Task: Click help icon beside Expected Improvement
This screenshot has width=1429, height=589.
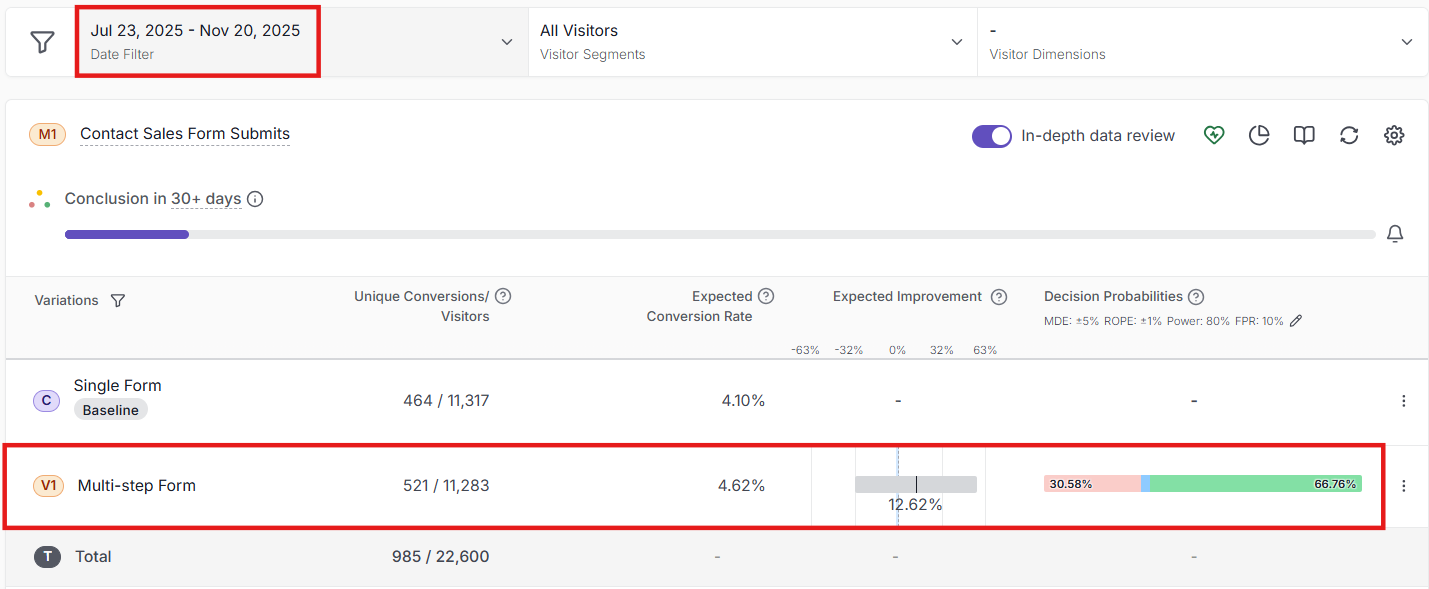Action: point(998,297)
